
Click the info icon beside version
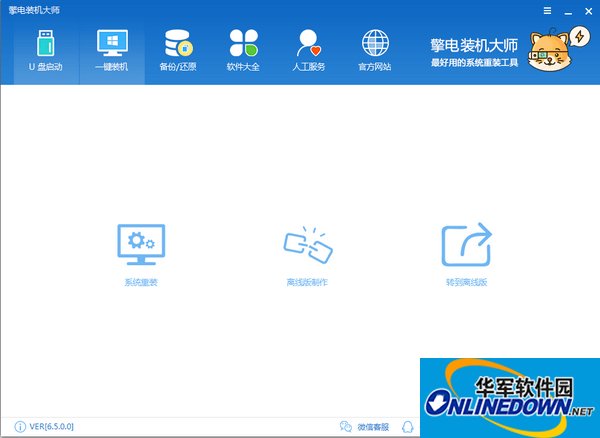20,427
